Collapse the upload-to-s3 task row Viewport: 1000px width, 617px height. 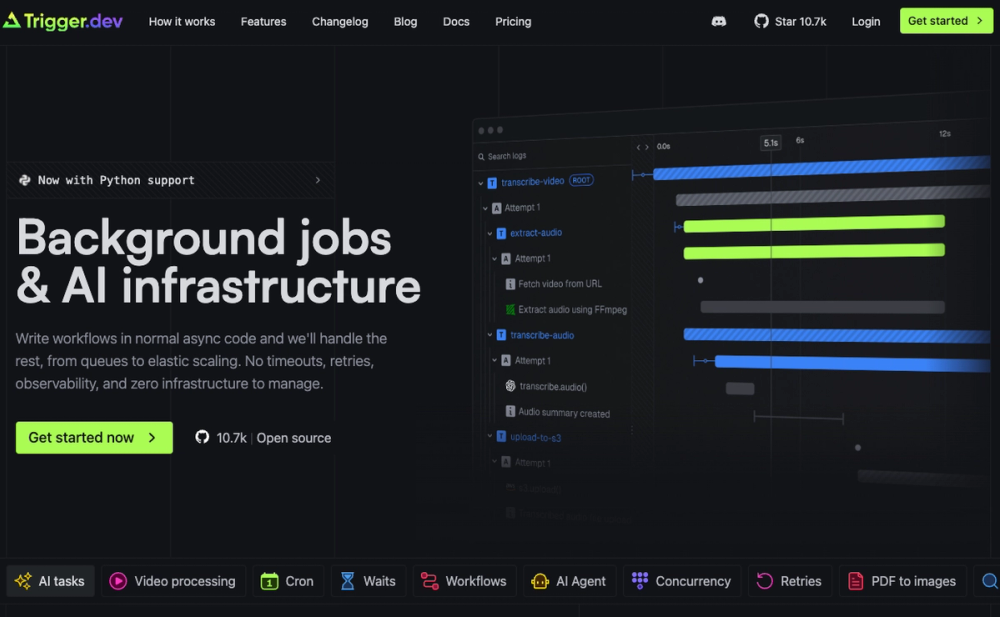pos(490,436)
